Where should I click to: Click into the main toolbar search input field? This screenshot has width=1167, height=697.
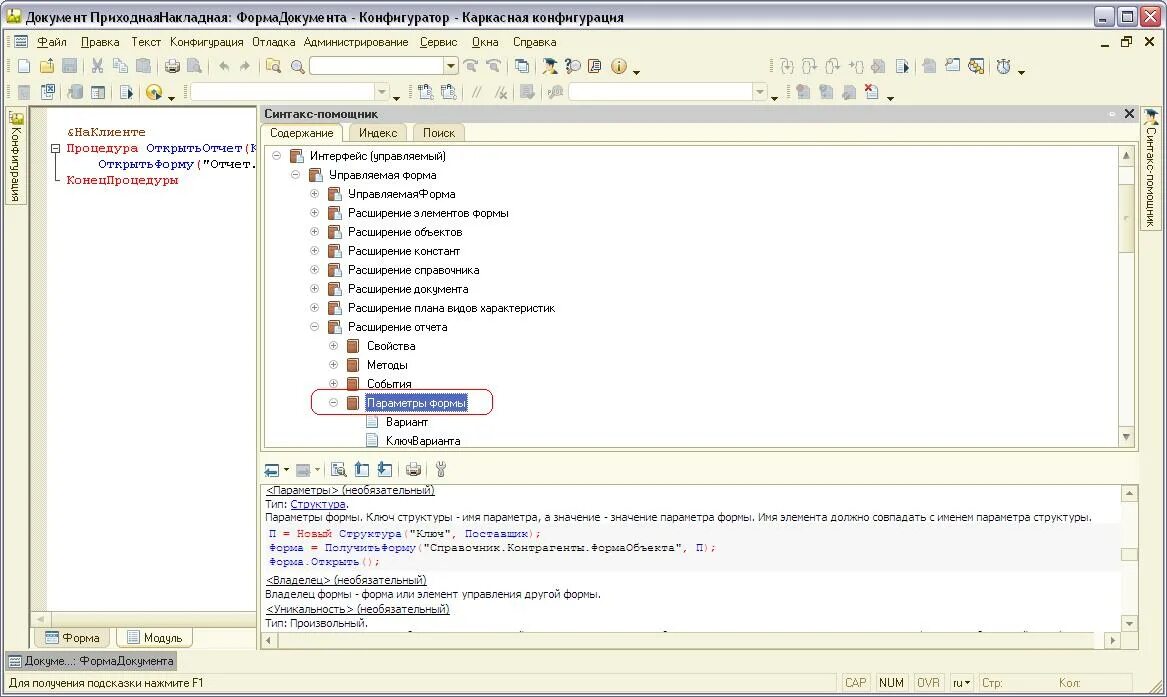[377, 66]
